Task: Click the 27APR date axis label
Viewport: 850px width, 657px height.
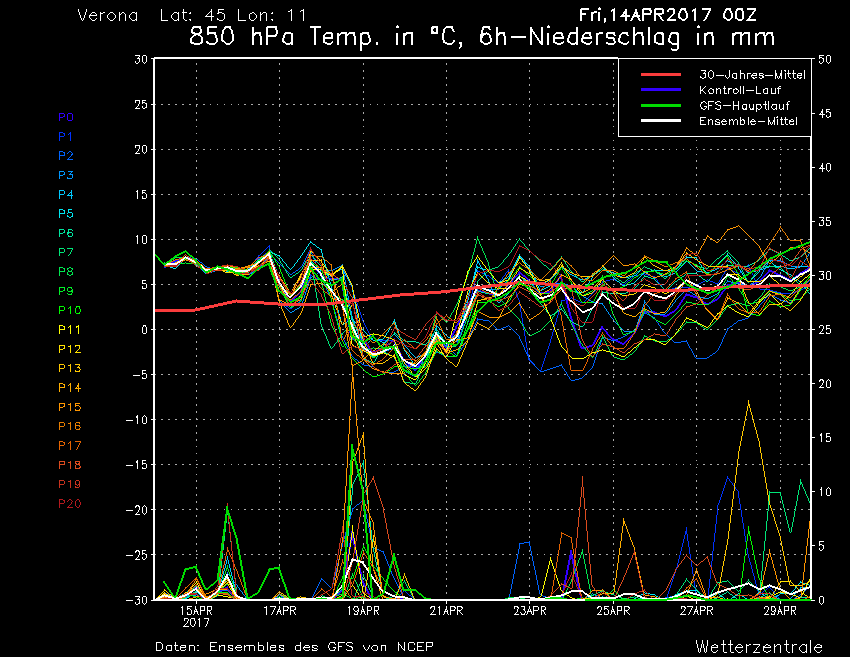Action: pos(697,611)
